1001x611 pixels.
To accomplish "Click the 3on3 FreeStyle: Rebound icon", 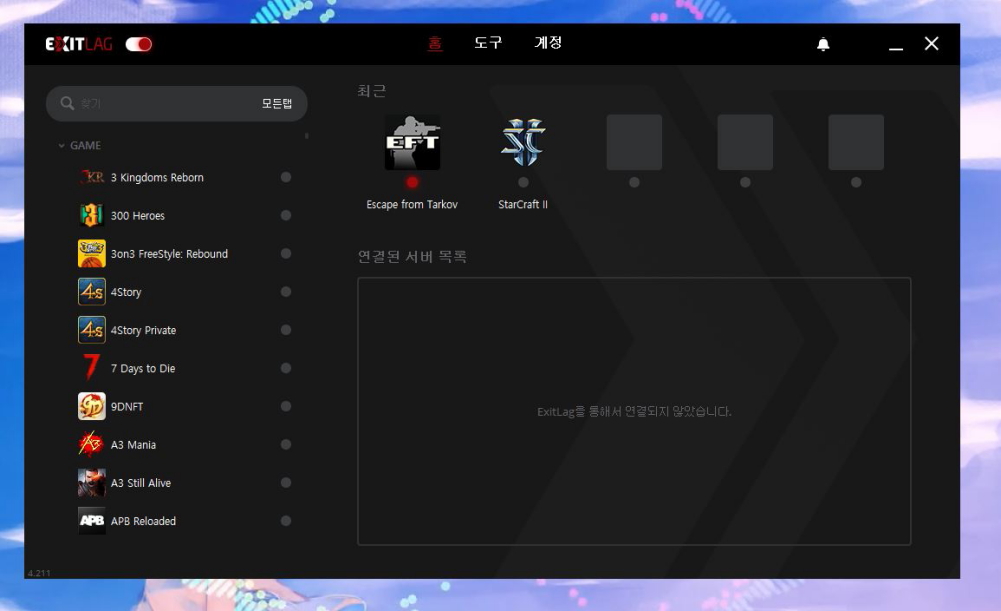I will (x=91, y=253).
